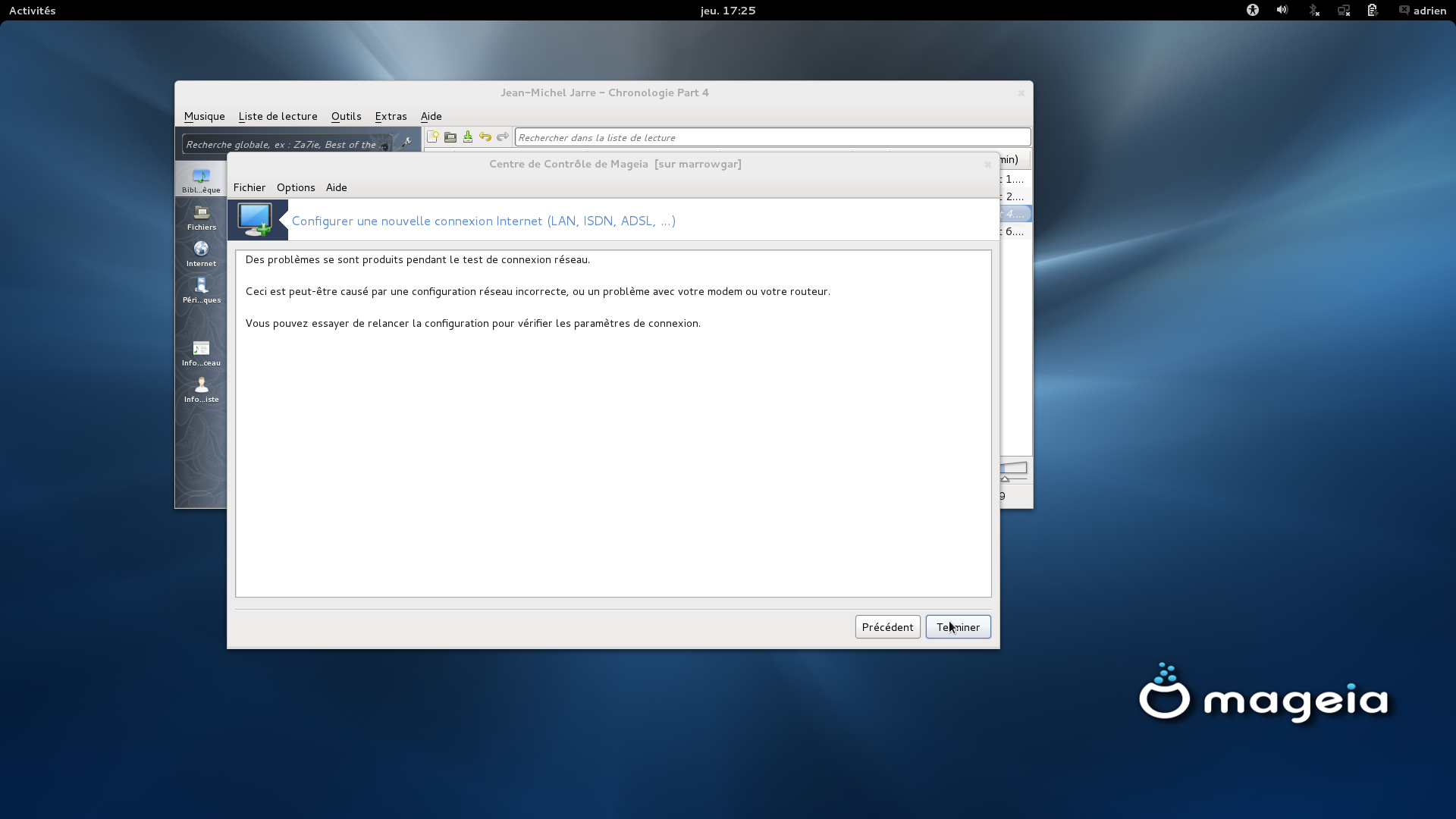Open the volume indicator in top bar
Viewport: 1456px width, 819px height.
tap(1282, 11)
